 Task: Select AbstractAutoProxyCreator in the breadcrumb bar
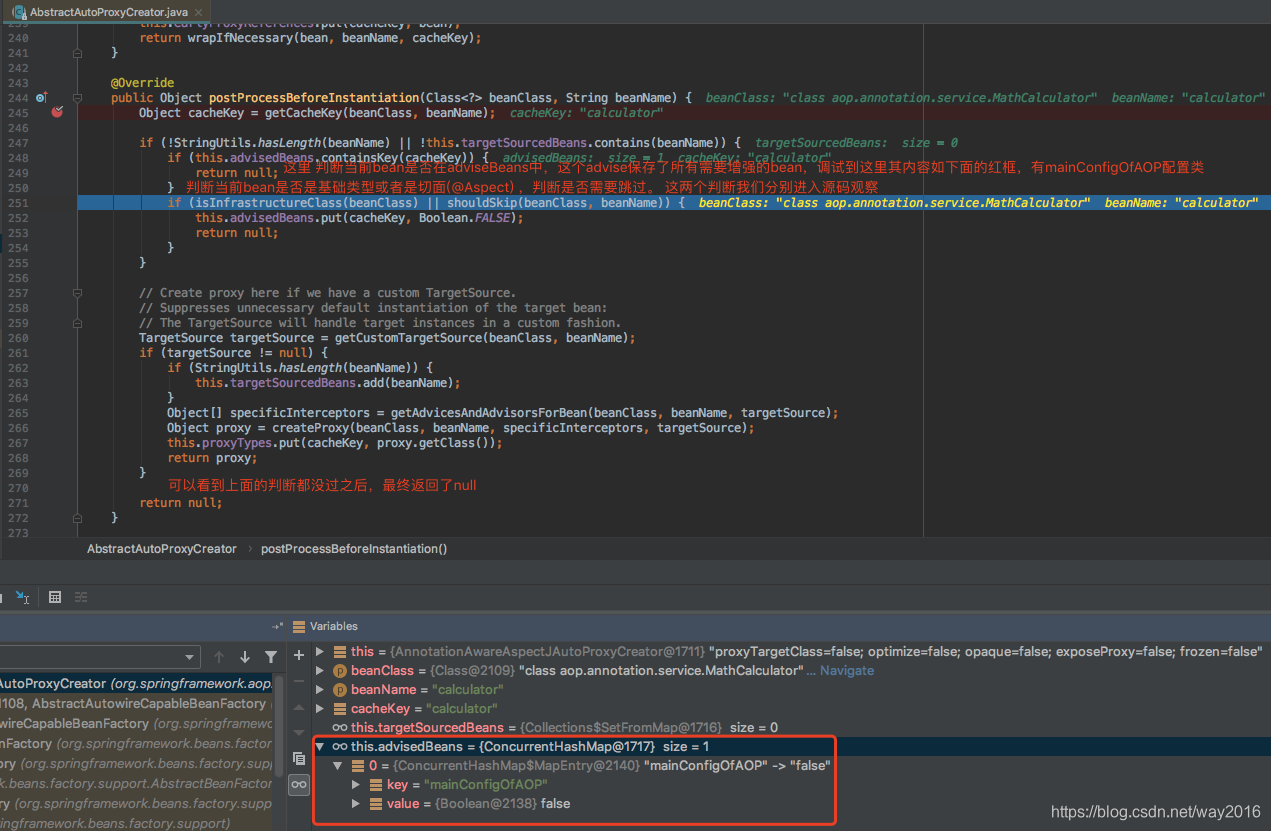(161, 549)
